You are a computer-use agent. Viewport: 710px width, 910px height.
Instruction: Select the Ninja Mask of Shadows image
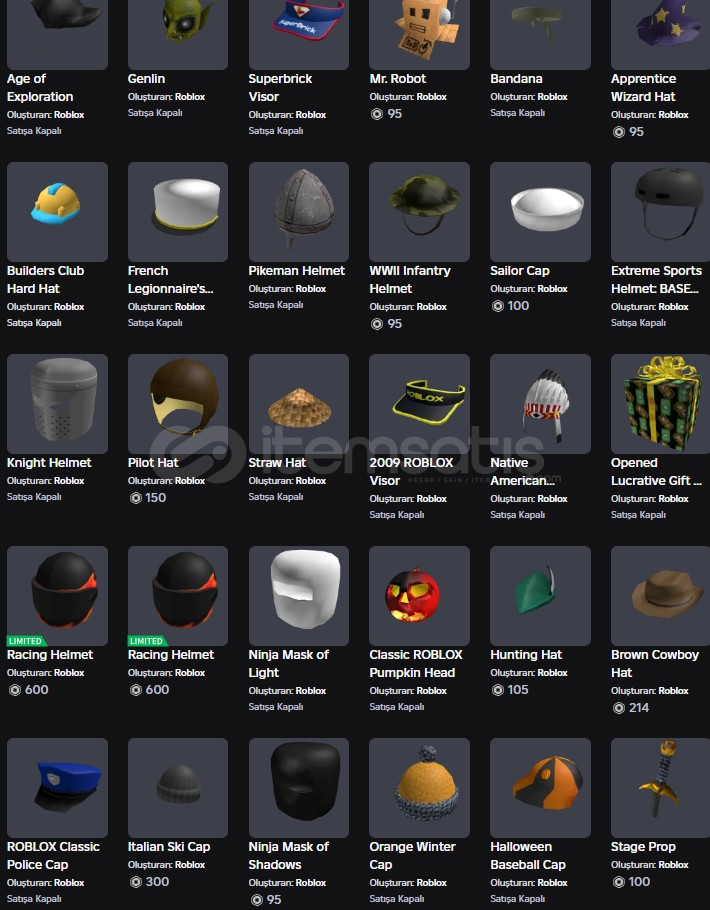click(x=298, y=788)
